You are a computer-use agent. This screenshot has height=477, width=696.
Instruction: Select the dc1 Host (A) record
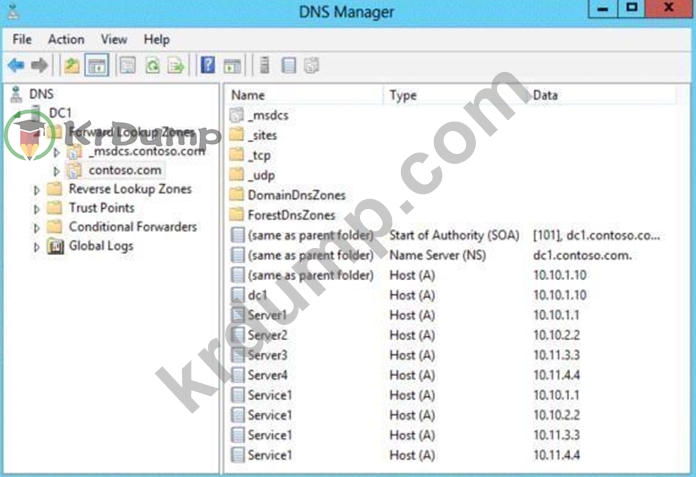pyautogui.click(x=408, y=295)
